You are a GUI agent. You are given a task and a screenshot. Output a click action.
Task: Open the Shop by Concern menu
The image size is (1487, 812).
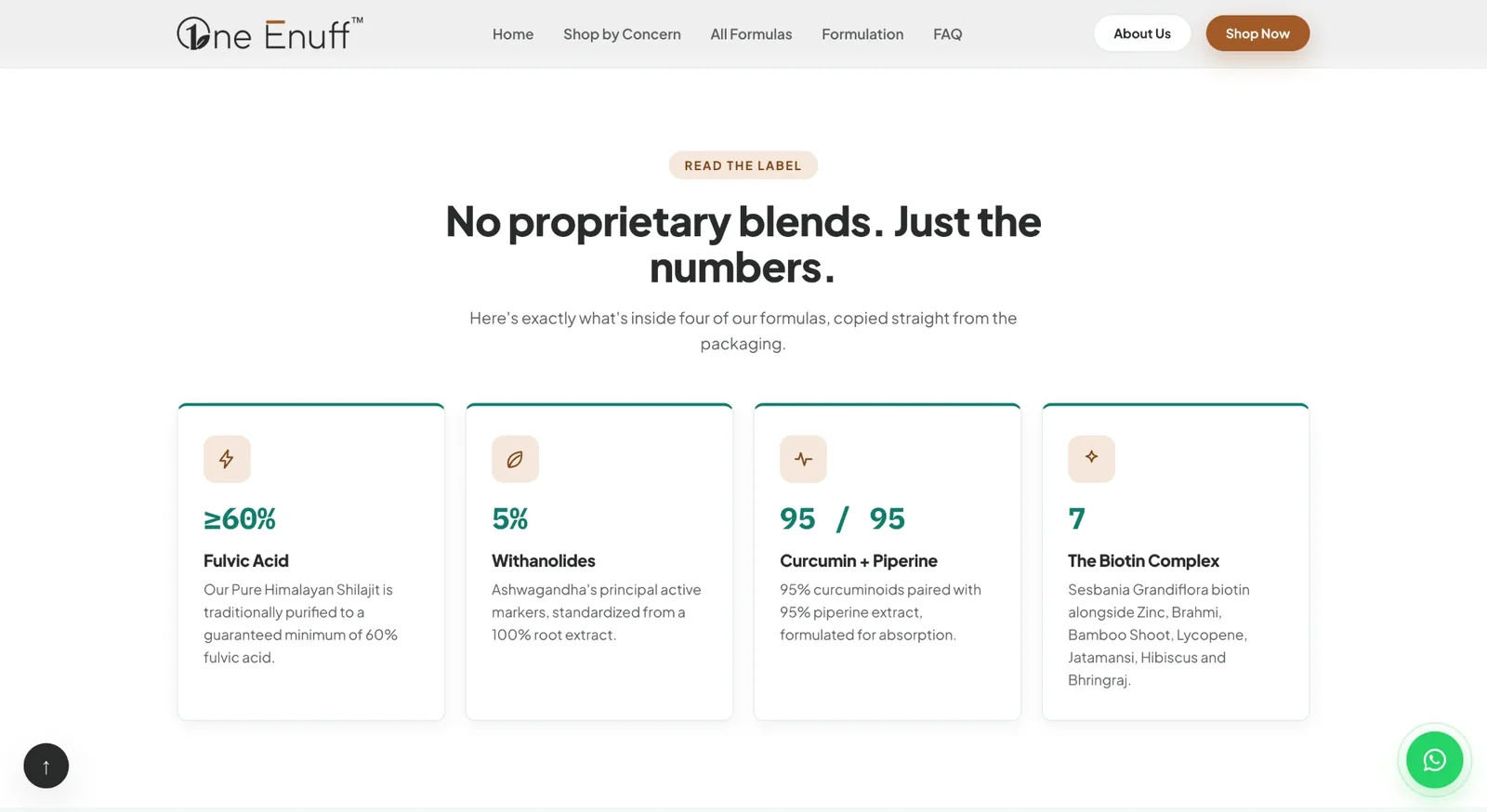click(x=622, y=34)
